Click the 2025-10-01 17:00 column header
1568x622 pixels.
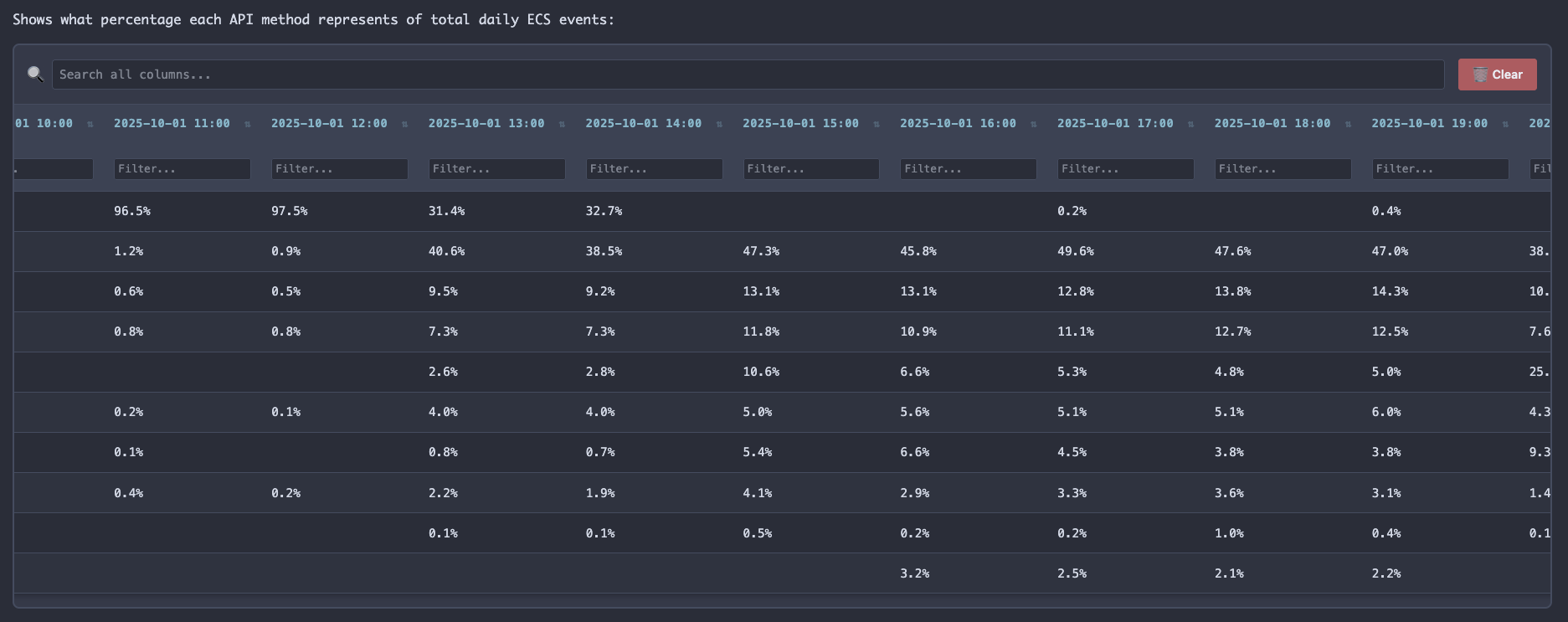pyautogui.click(x=1114, y=123)
